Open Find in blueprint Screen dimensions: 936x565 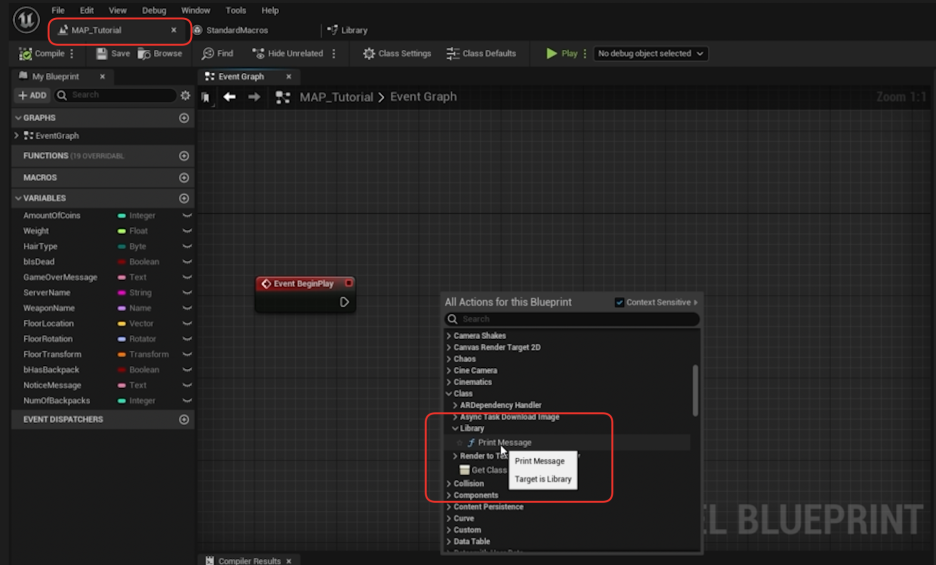pyautogui.click(x=217, y=54)
